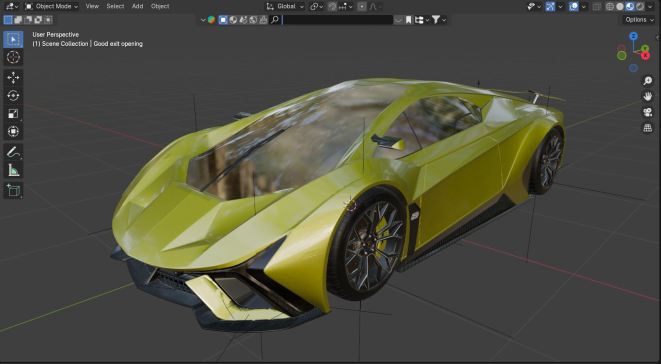661x364 pixels.
Task: Set selection mode to invert
Action: pos(38,19)
